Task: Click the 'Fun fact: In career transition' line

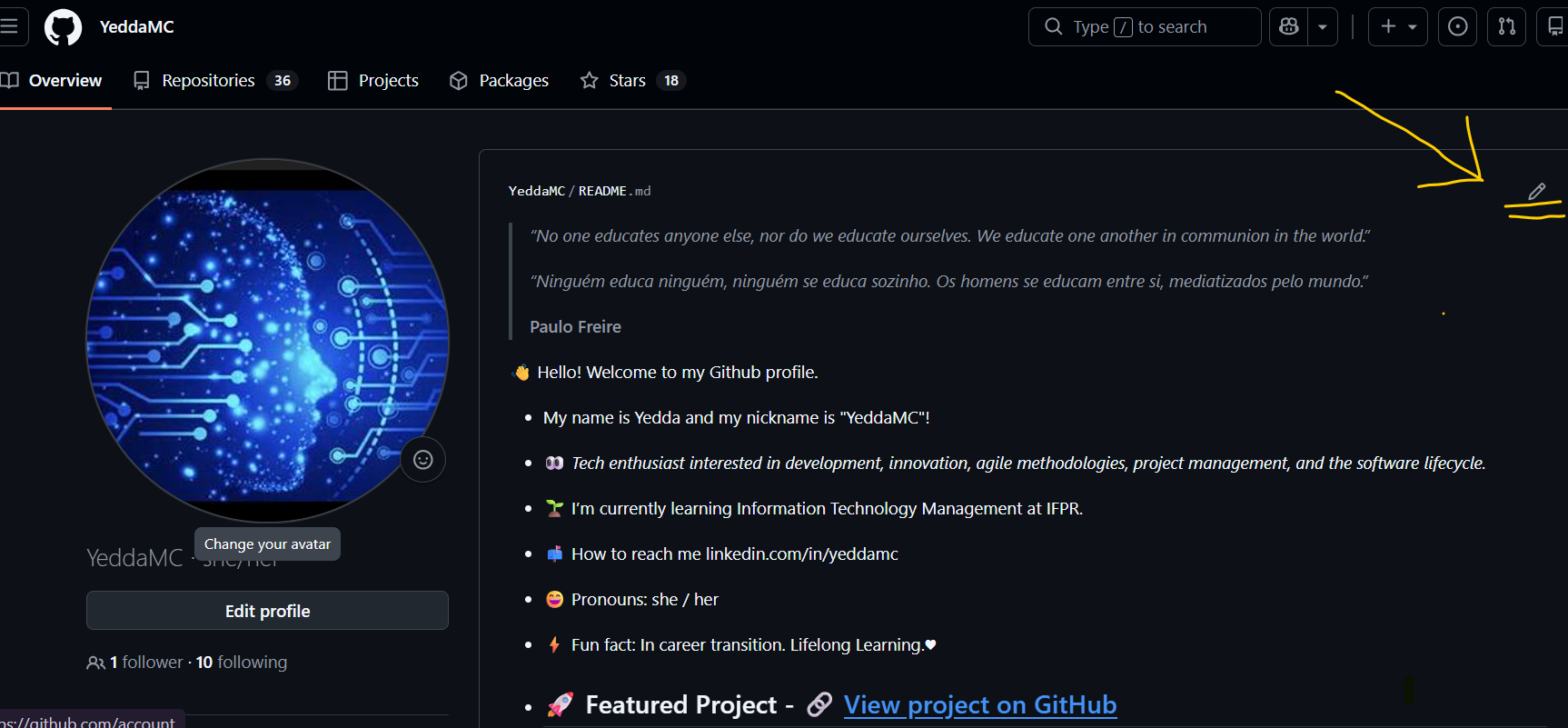Action: [753, 645]
